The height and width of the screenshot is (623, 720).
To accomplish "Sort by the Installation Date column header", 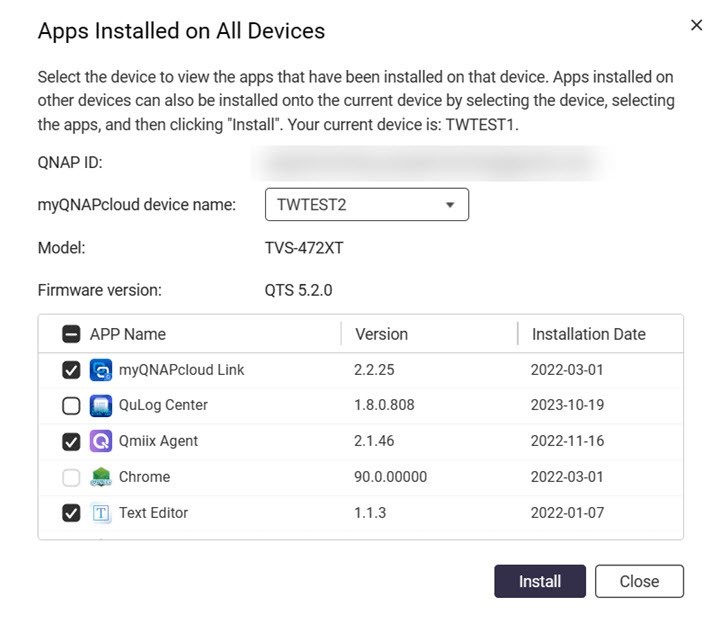I will point(589,334).
